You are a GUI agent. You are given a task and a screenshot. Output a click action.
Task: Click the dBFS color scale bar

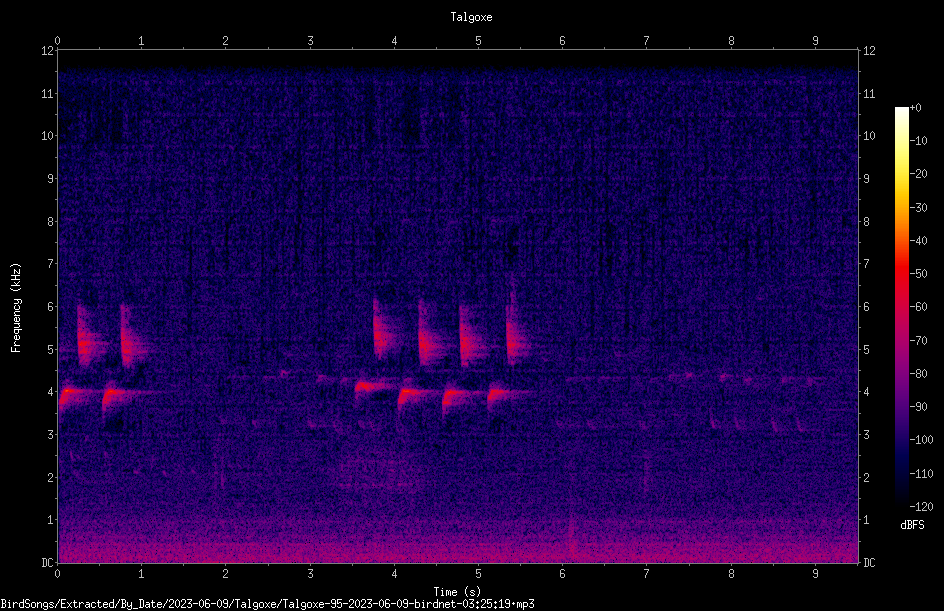pyautogui.click(x=901, y=307)
